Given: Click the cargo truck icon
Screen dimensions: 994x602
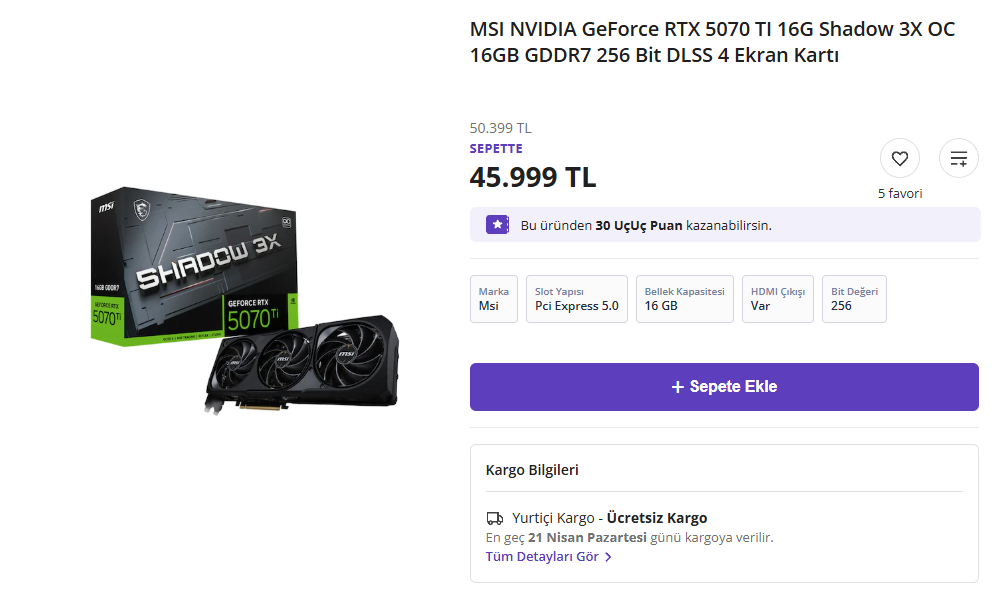Looking at the screenshot, I should [495, 518].
